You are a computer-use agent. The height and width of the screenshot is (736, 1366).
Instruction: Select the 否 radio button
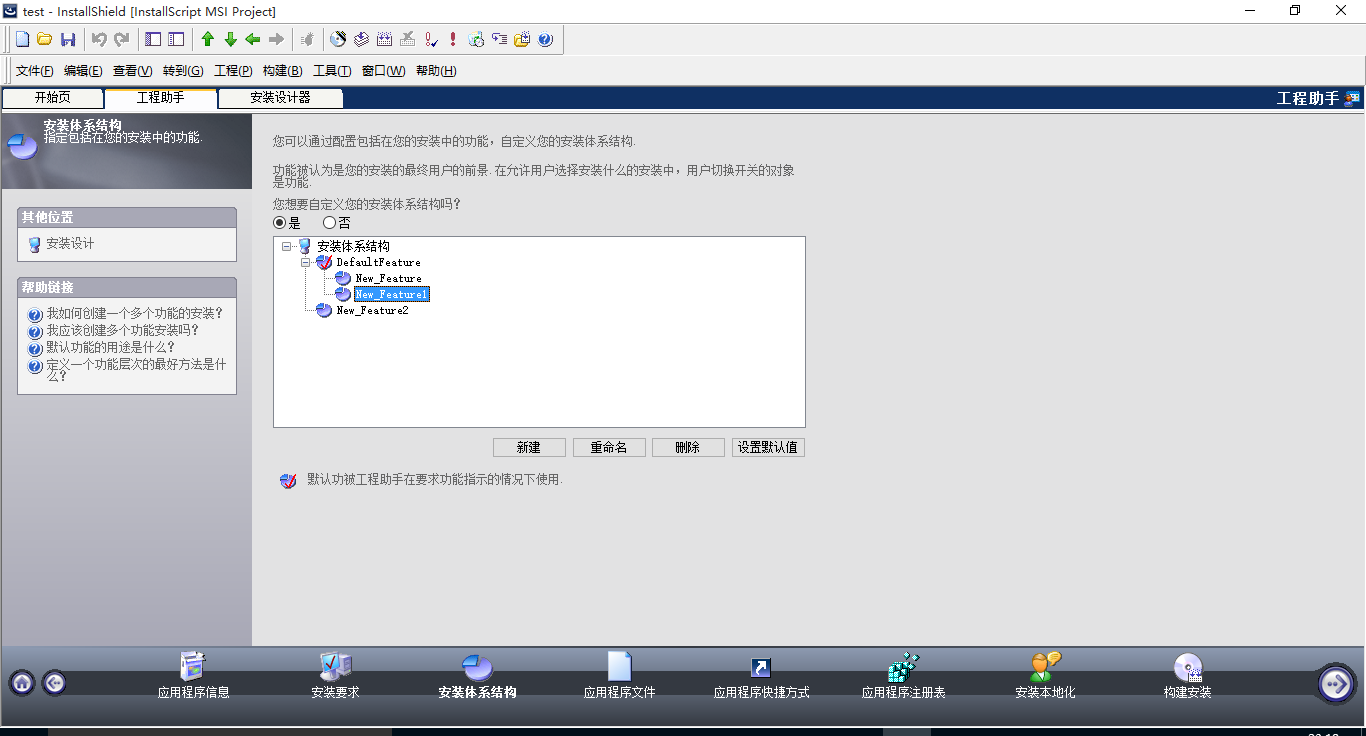(x=329, y=223)
